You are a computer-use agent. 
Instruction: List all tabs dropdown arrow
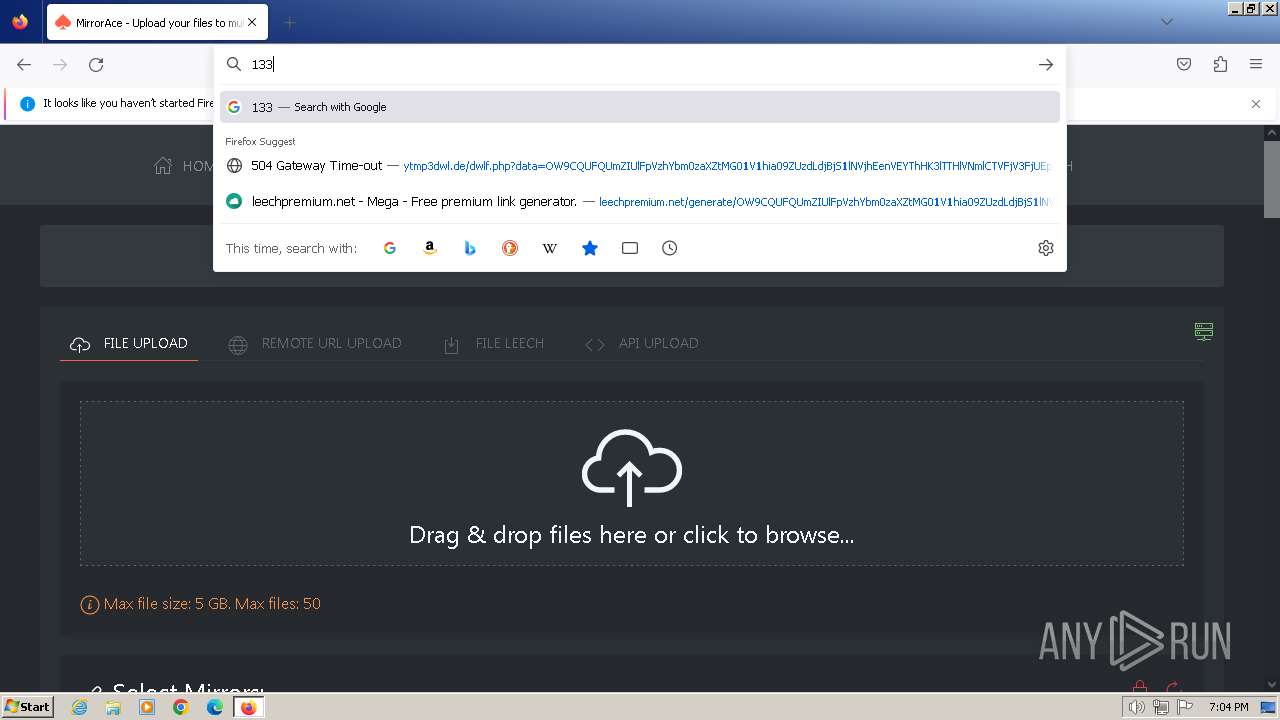[x=1166, y=22]
